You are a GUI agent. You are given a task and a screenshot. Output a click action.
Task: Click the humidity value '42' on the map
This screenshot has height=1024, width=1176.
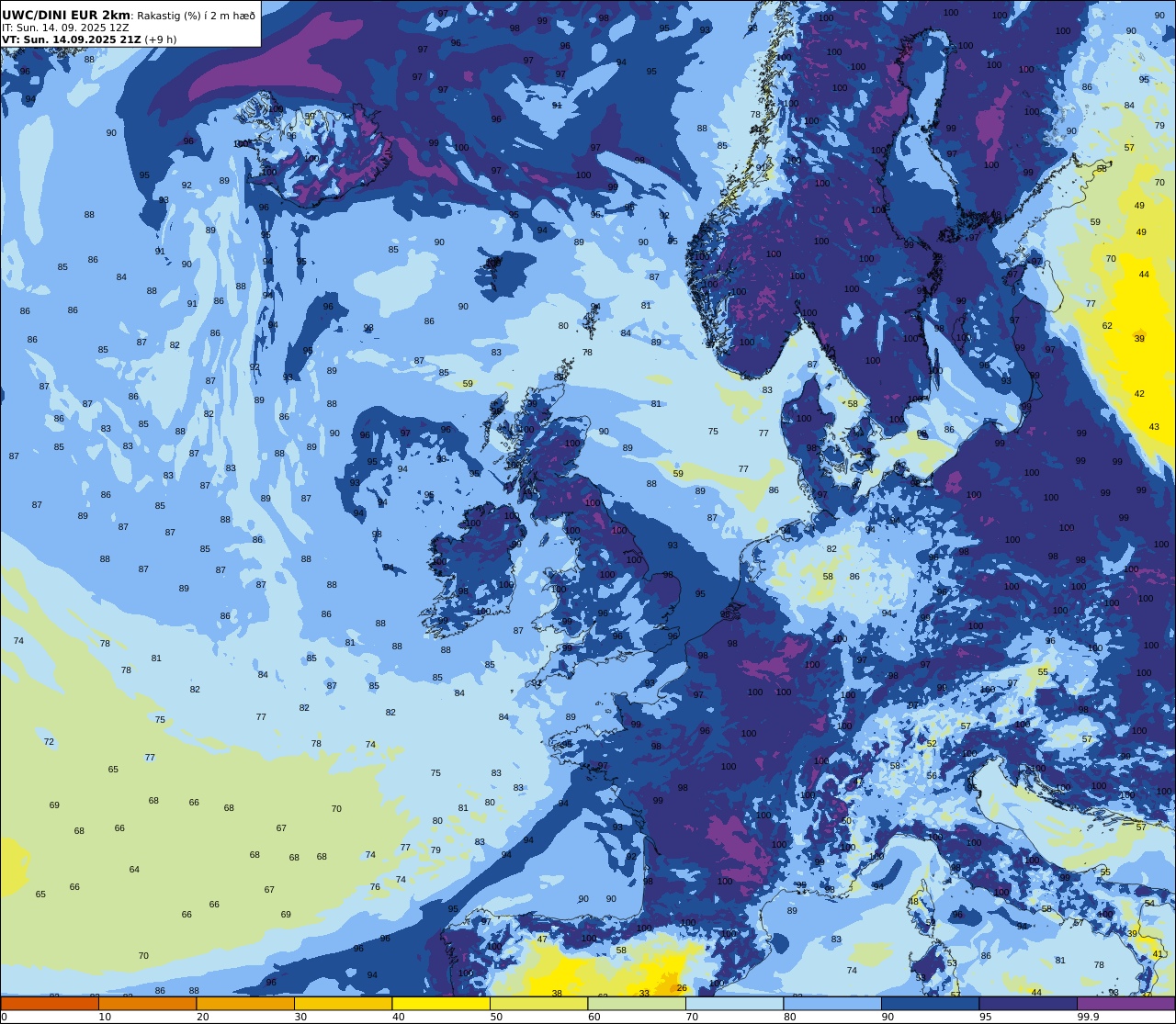(x=1139, y=394)
